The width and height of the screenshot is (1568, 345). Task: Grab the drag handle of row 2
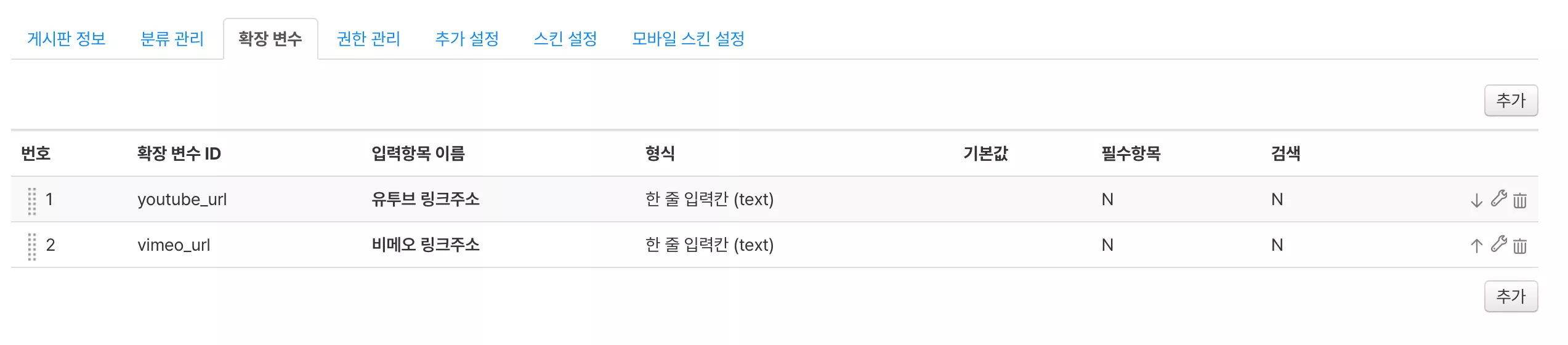pos(32,246)
